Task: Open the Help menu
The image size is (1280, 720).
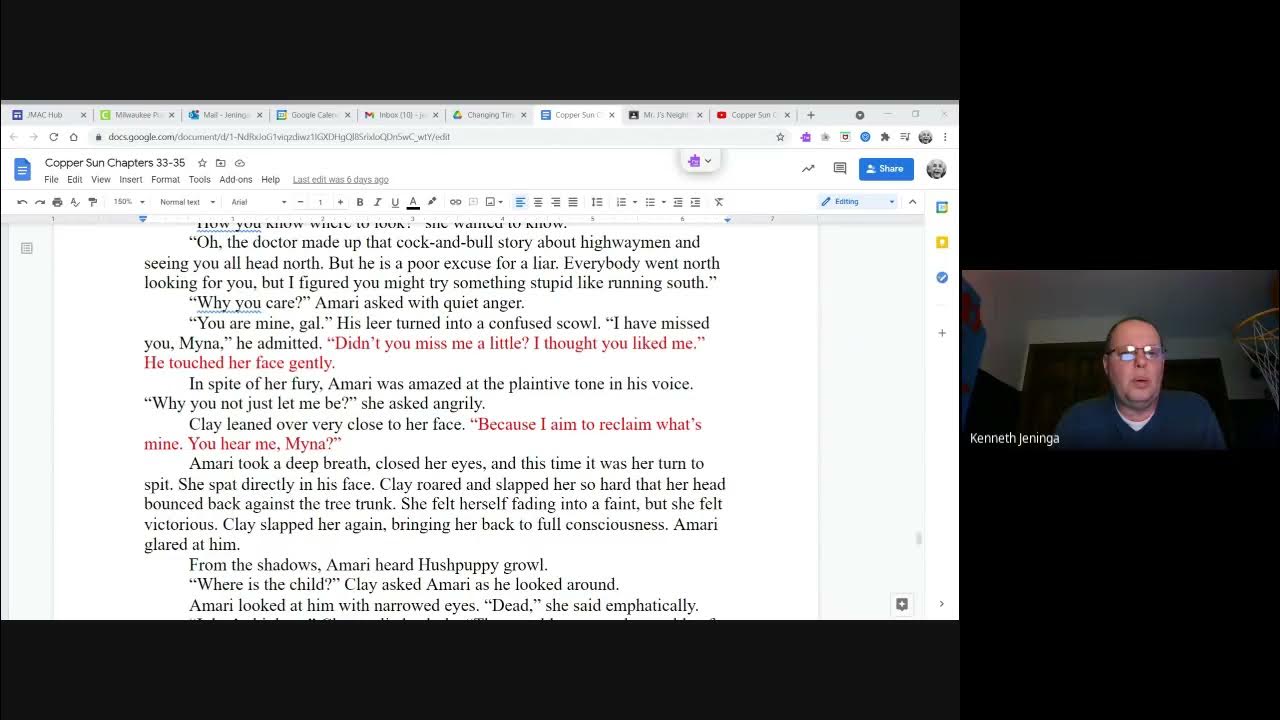Action: pos(270,180)
